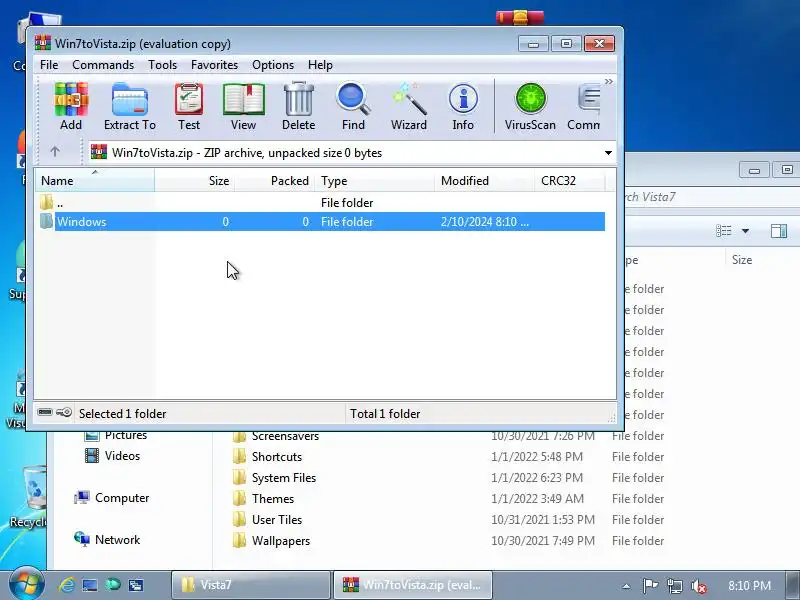Select the System Files folder
This screenshot has width=800, height=600.
[x=274, y=478]
